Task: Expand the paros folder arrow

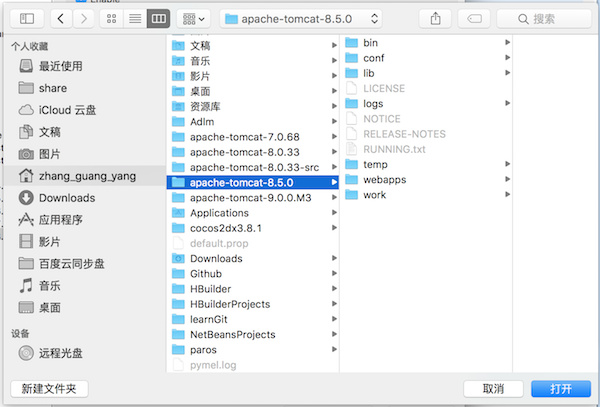Action: click(x=334, y=350)
